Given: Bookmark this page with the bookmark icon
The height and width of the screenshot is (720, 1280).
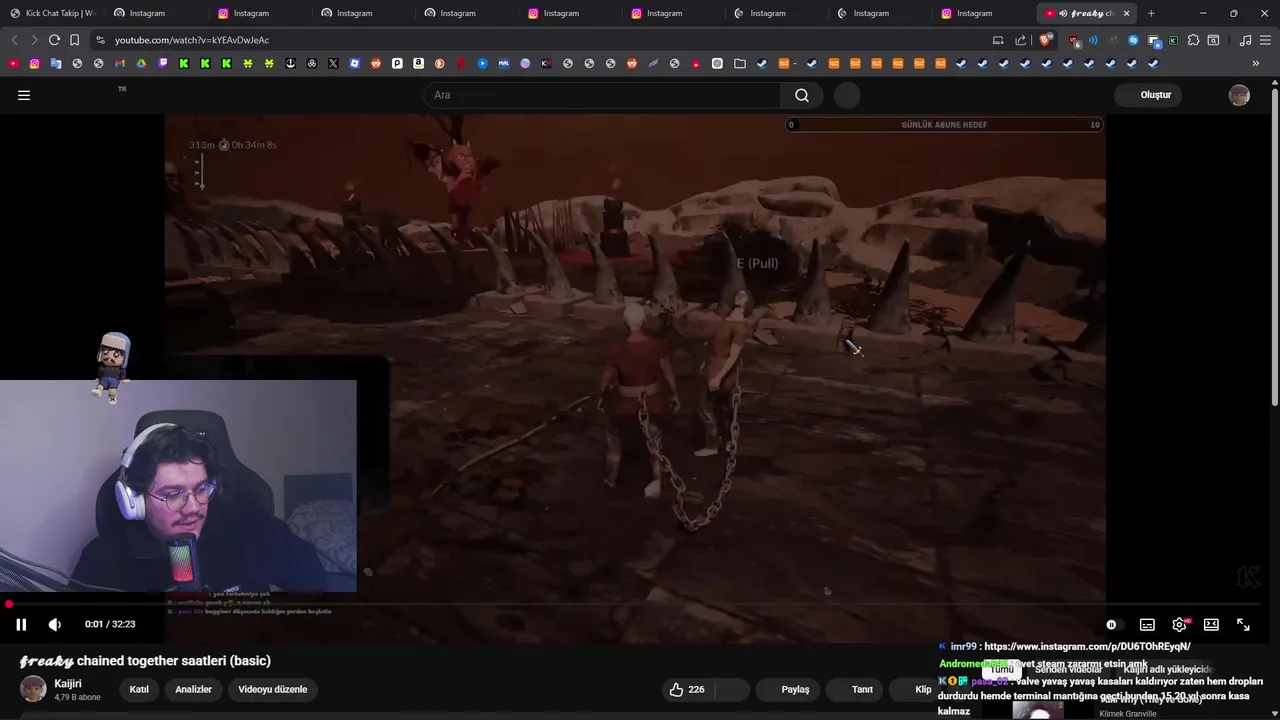Looking at the screenshot, I should pos(74,40).
